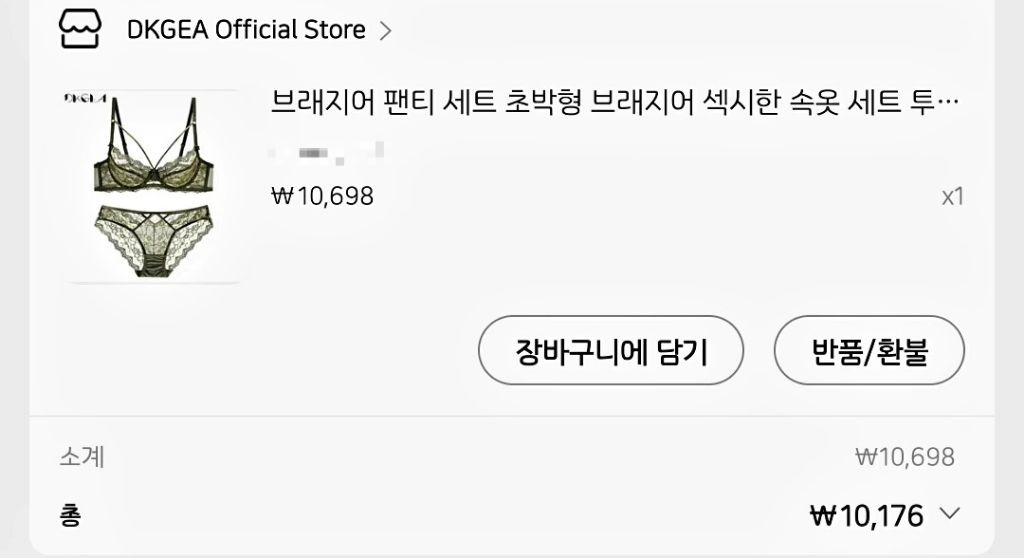Click the item price ₩10,698 under the title
Viewport: 1024px width, 558px height.
322,196
